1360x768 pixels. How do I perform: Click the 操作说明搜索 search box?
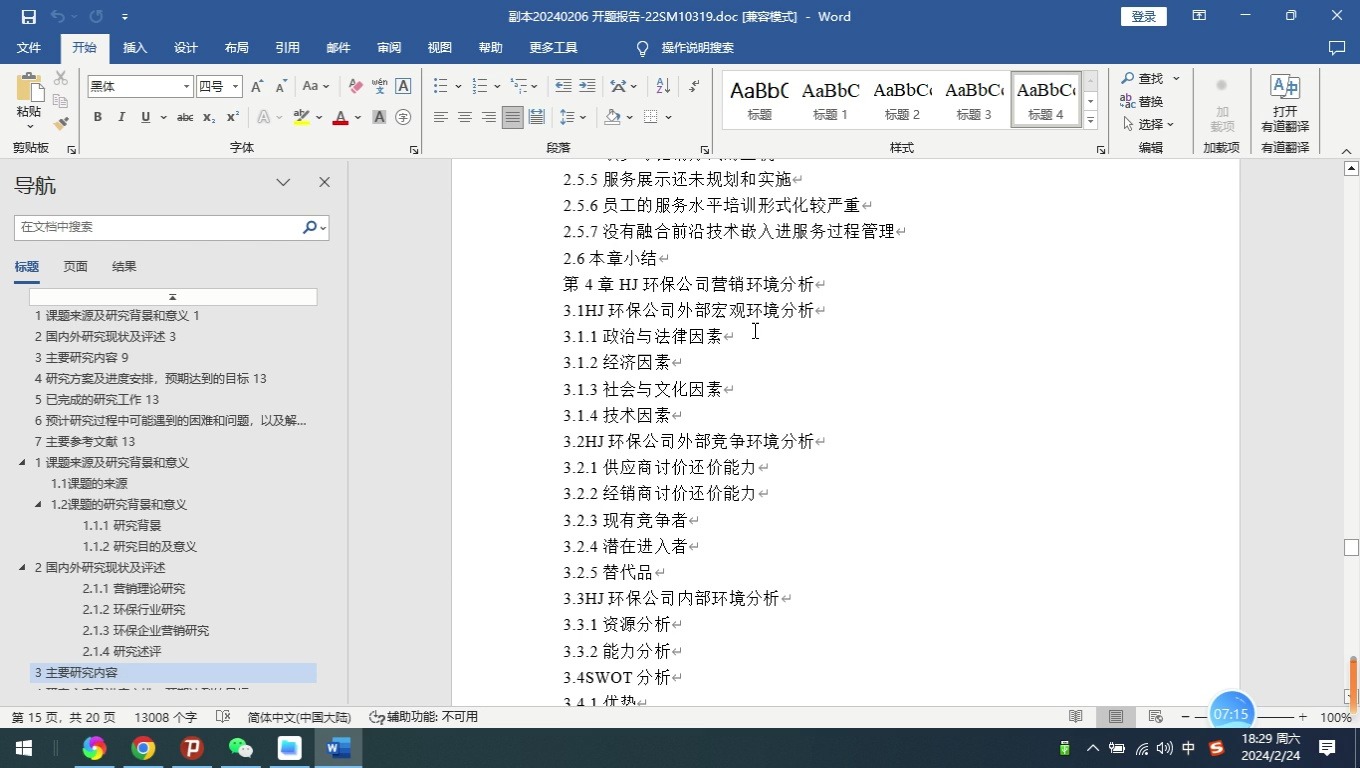pyautogui.click(x=686, y=48)
